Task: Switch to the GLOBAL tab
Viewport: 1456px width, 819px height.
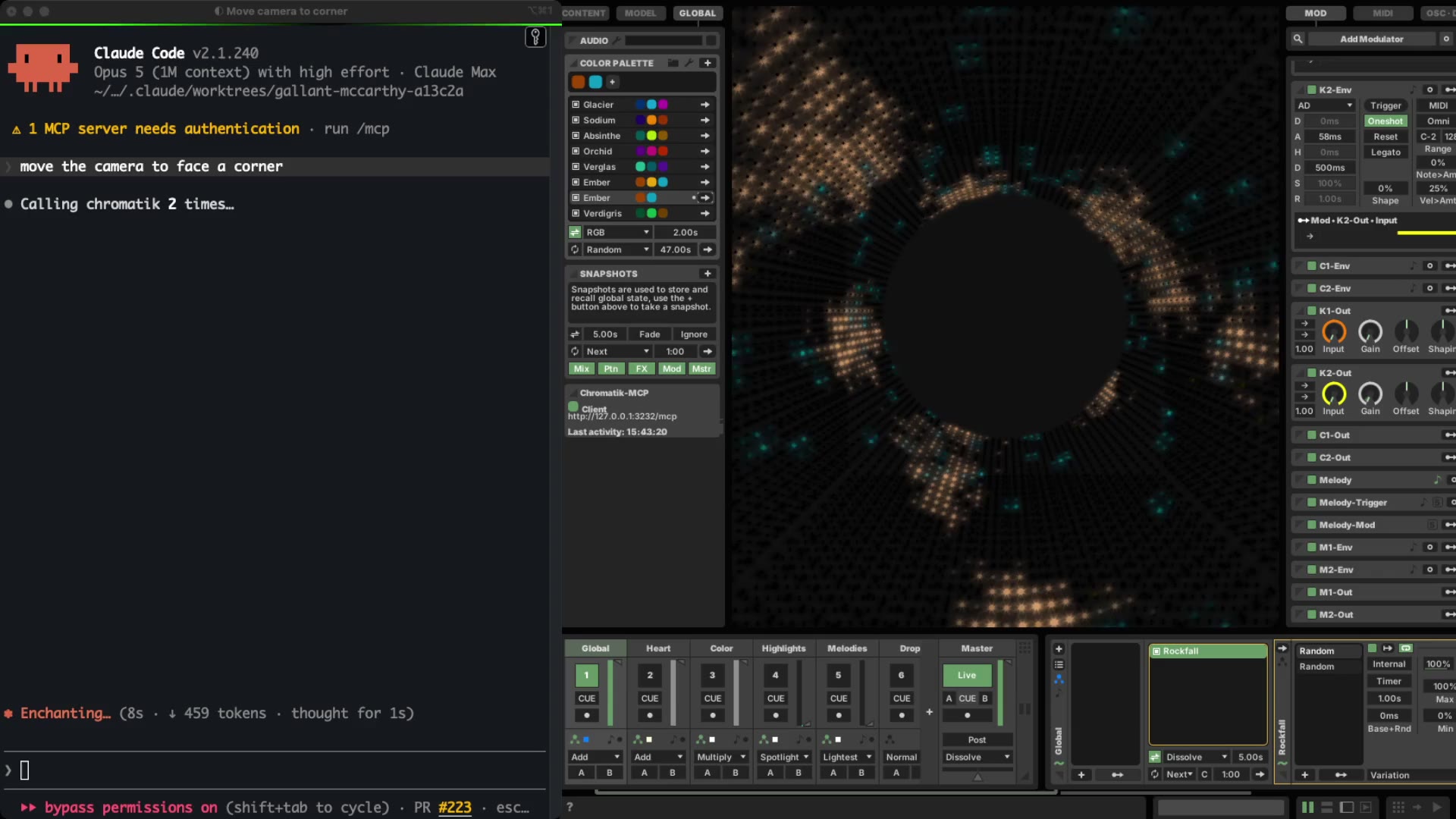Action: [698, 13]
